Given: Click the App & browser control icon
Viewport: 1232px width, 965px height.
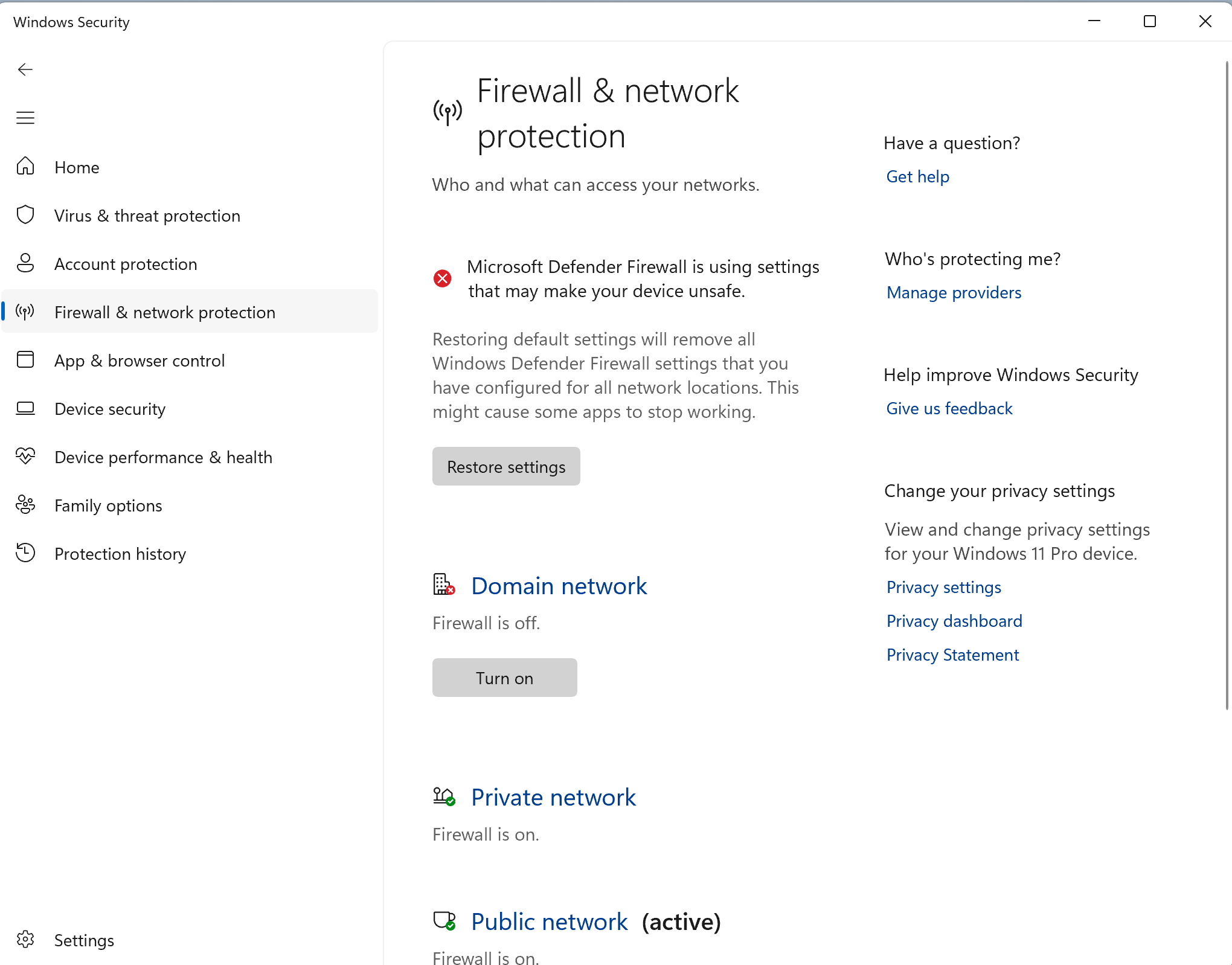Looking at the screenshot, I should (x=25, y=360).
